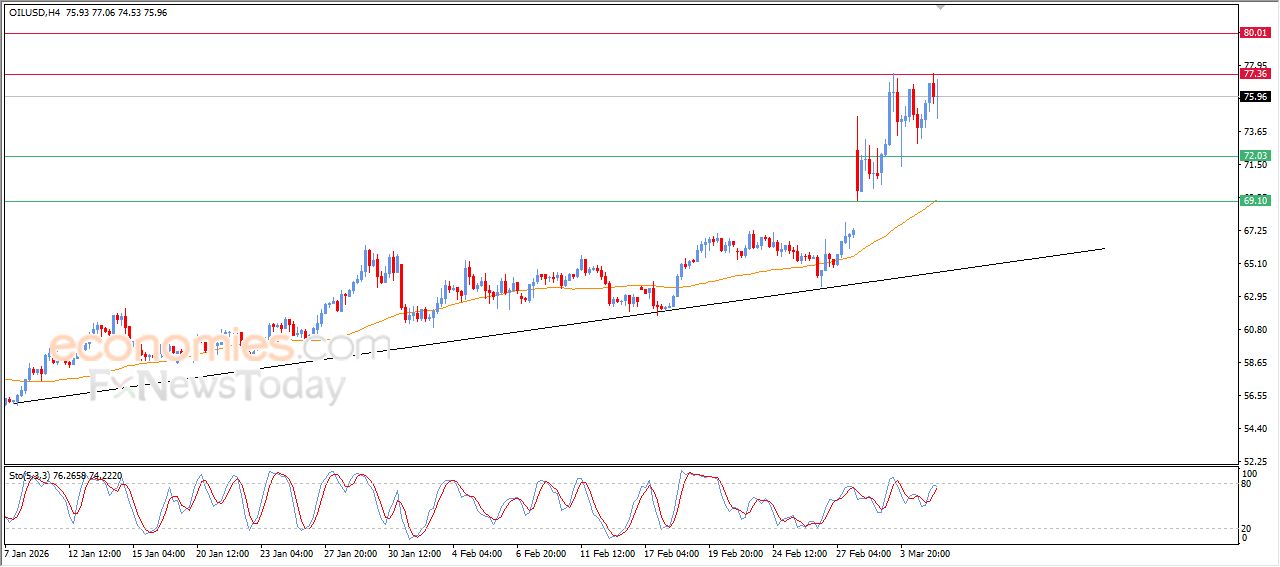Click the 15 Jan 04:00 time label
This screenshot has height=567, width=1280.
[159, 552]
